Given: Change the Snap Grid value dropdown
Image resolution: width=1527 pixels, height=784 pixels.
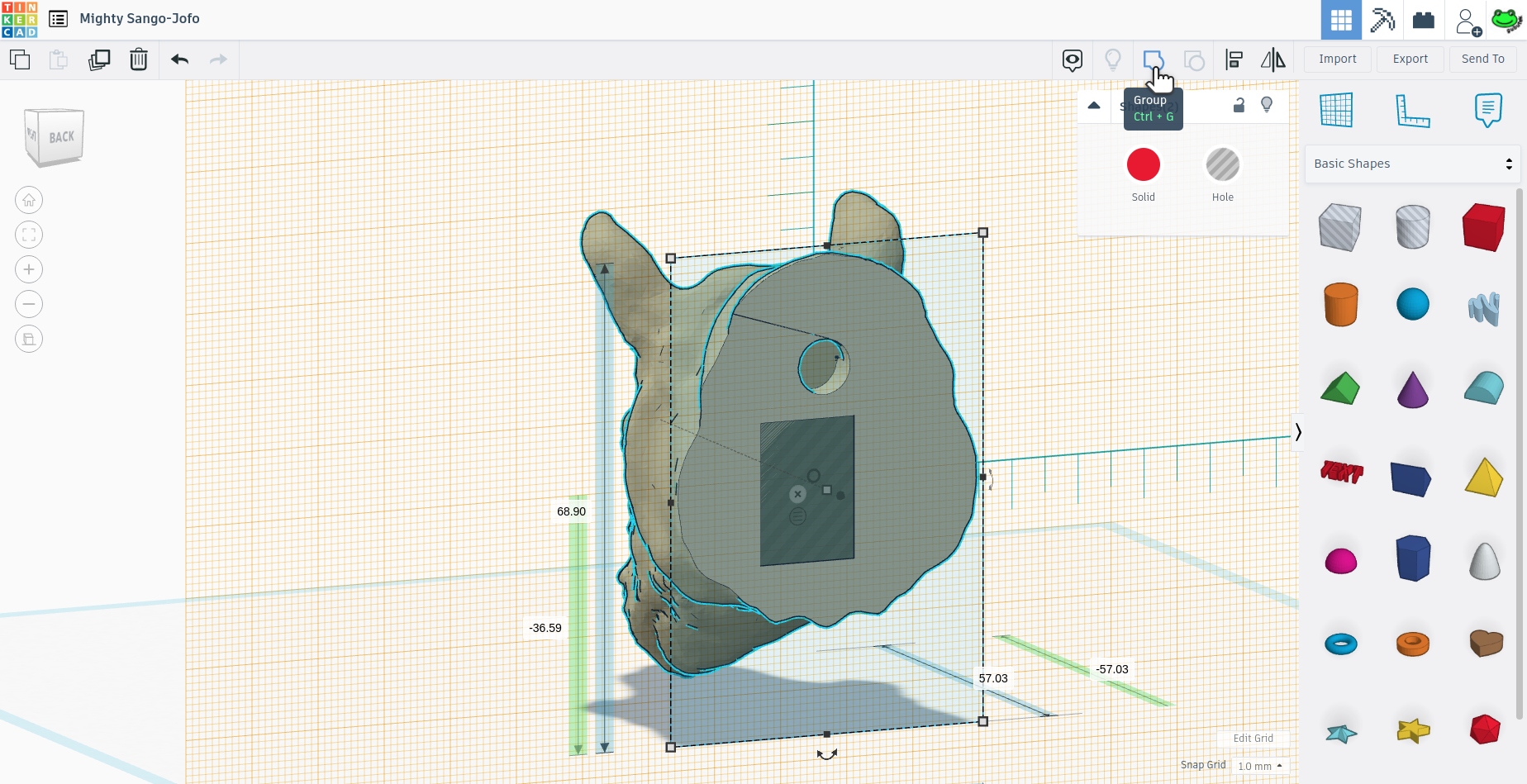Looking at the screenshot, I should coord(1259,766).
